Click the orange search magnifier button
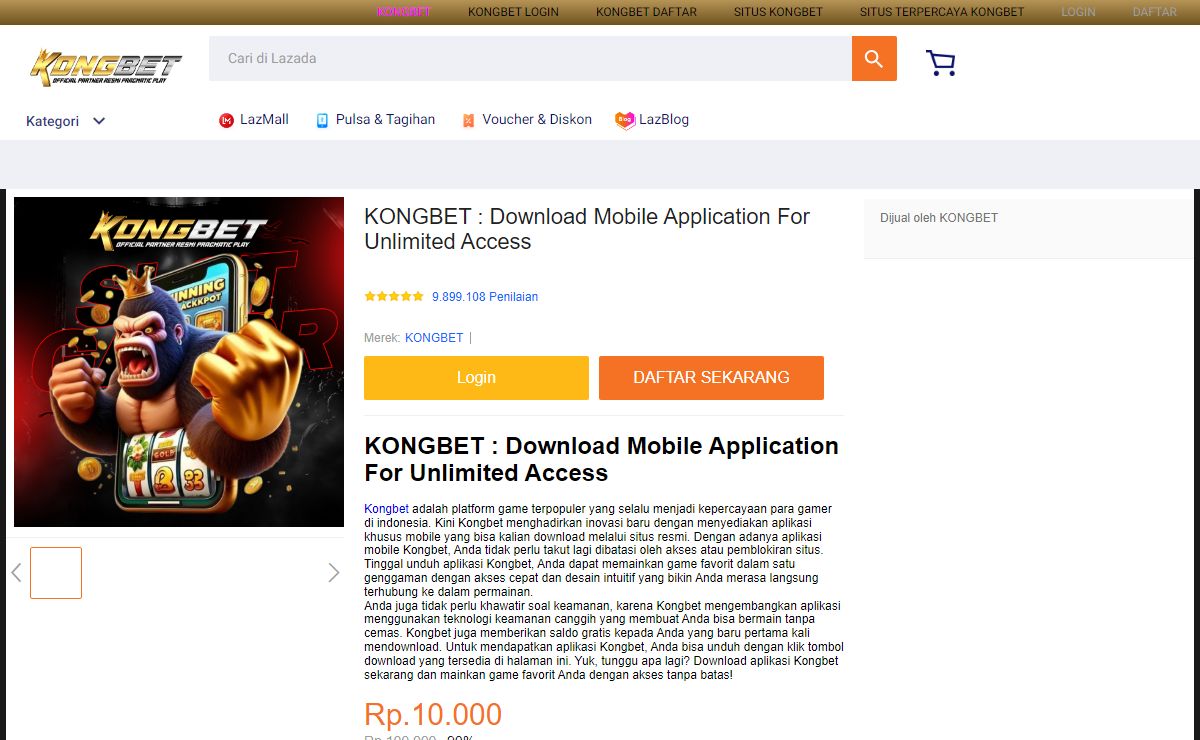This screenshot has width=1200, height=740. tap(874, 59)
